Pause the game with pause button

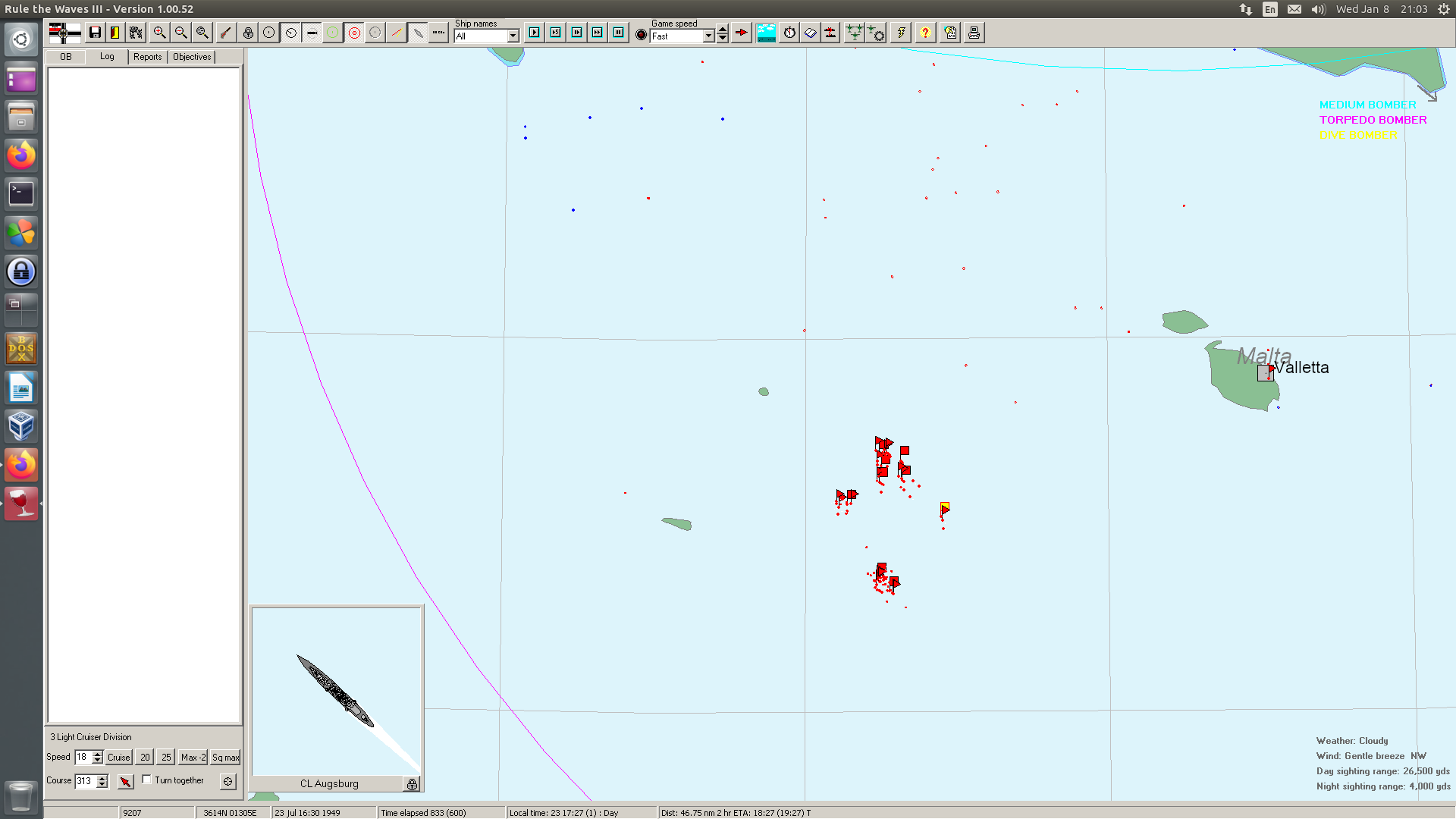click(x=619, y=33)
